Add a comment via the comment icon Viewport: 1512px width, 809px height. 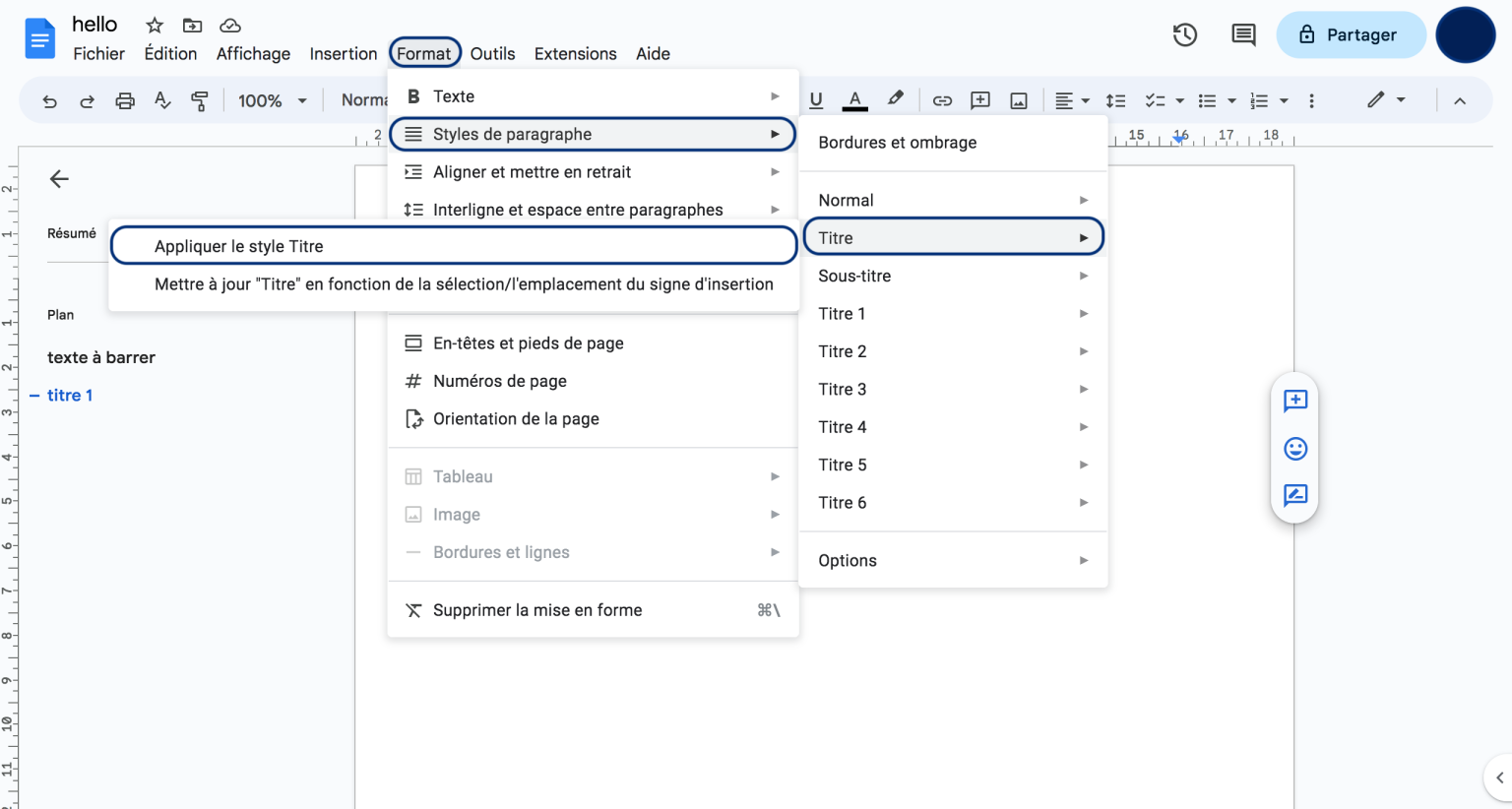pos(980,99)
